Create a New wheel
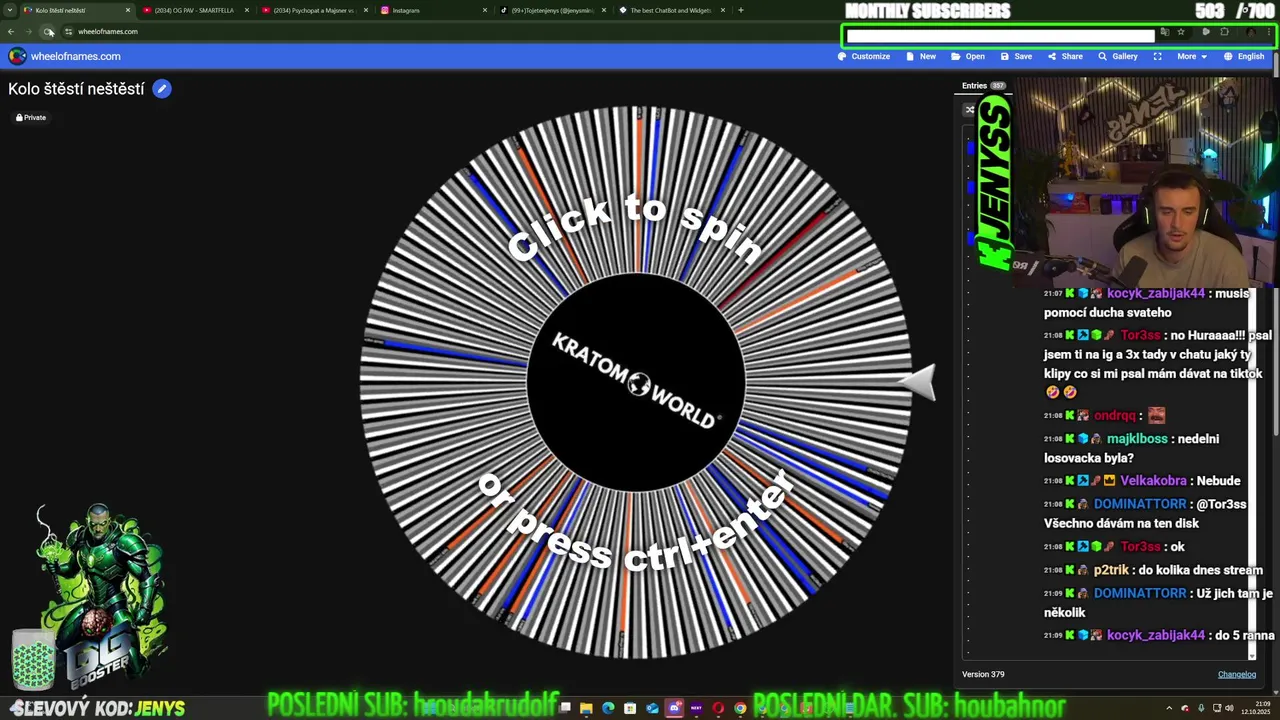 click(x=921, y=57)
